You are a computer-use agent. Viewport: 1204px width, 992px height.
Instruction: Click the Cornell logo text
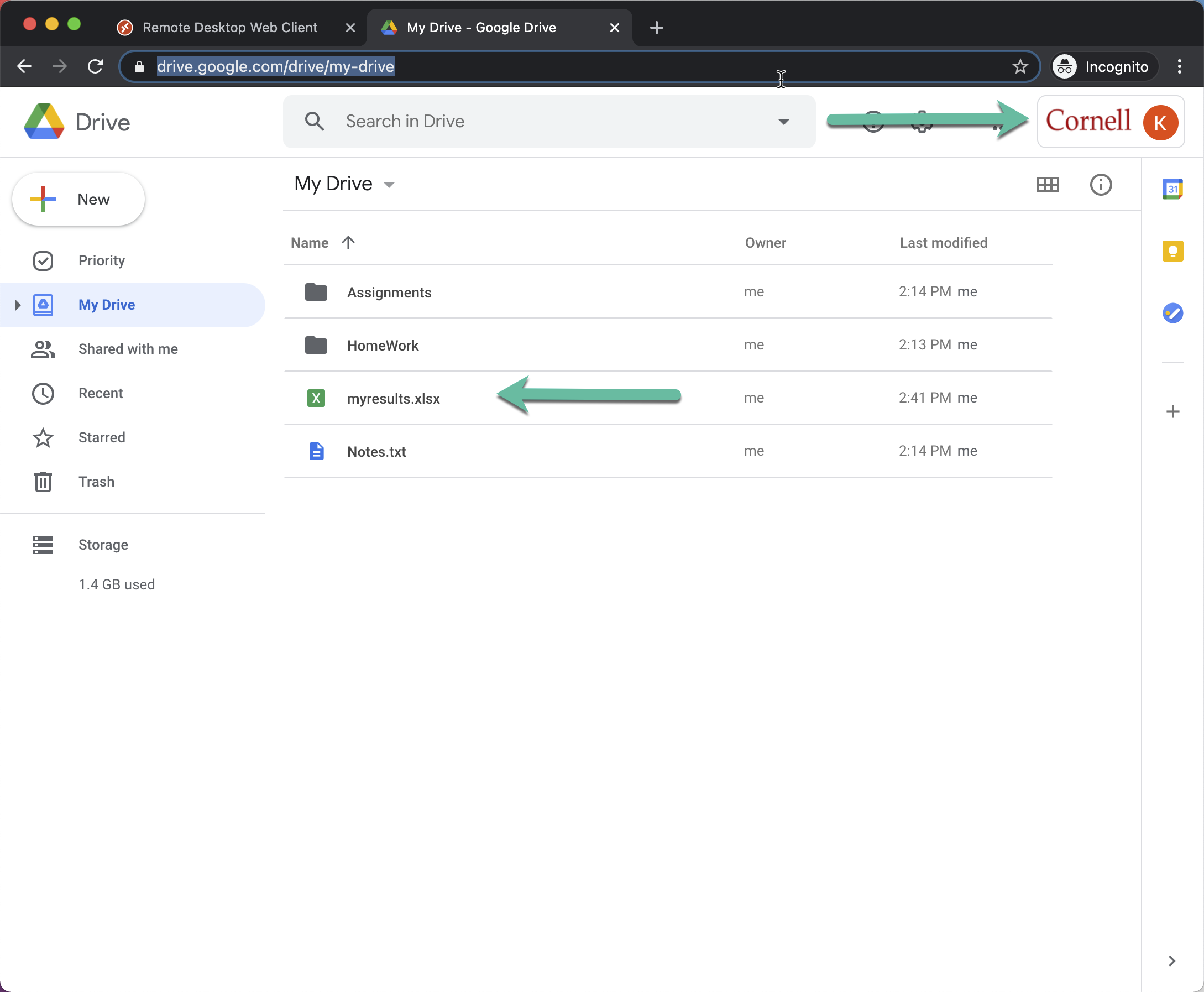point(1088,121)
